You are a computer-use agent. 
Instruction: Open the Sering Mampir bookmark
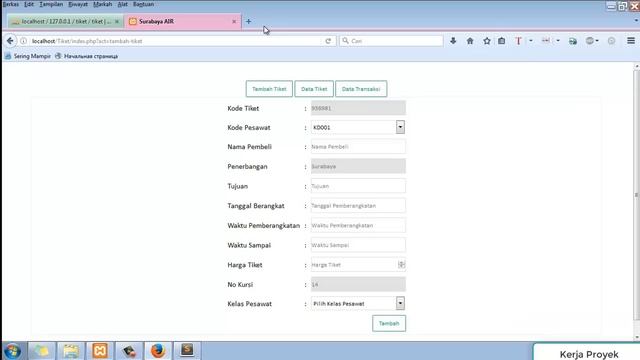28,56
